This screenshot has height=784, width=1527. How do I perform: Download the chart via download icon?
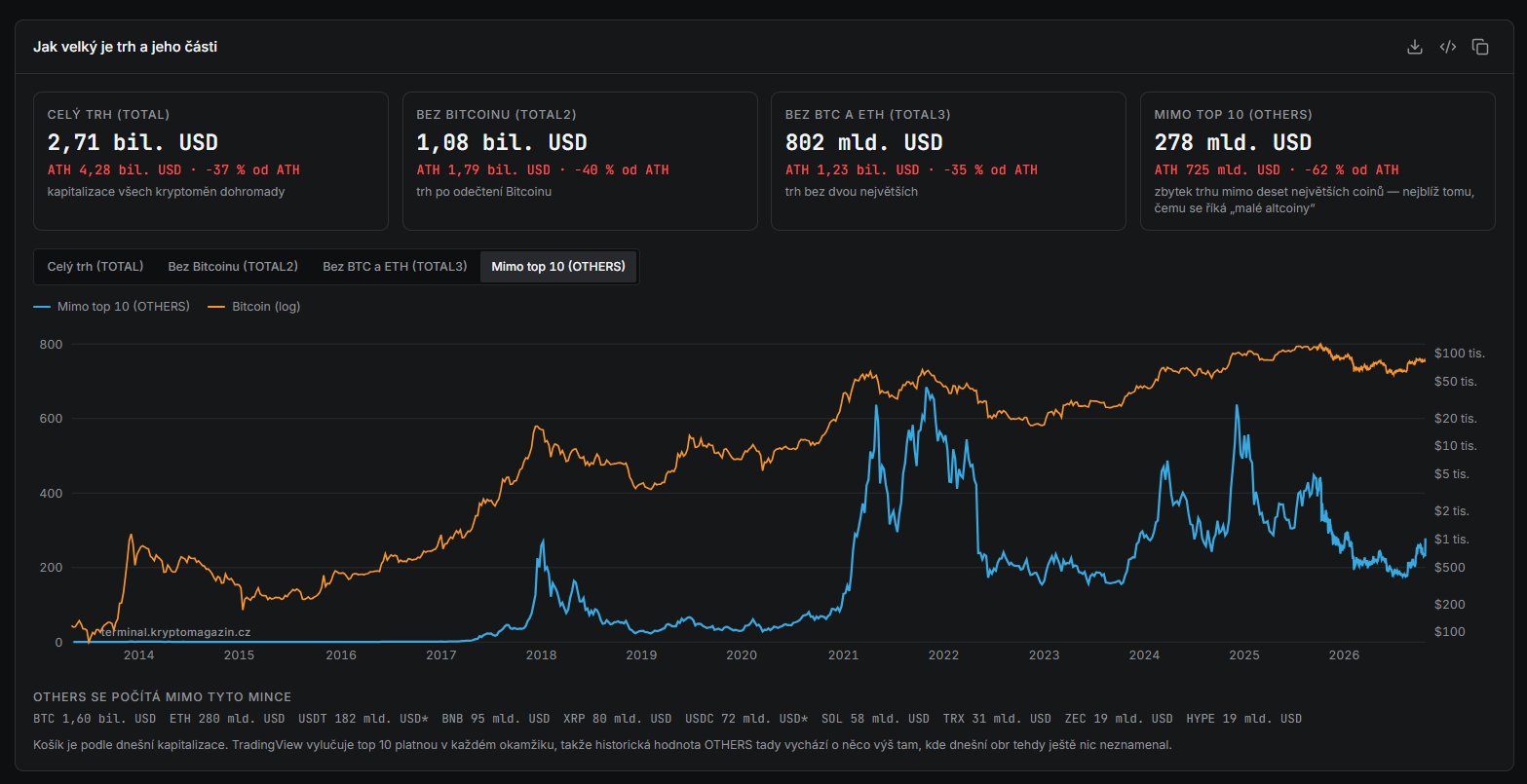1415,47
